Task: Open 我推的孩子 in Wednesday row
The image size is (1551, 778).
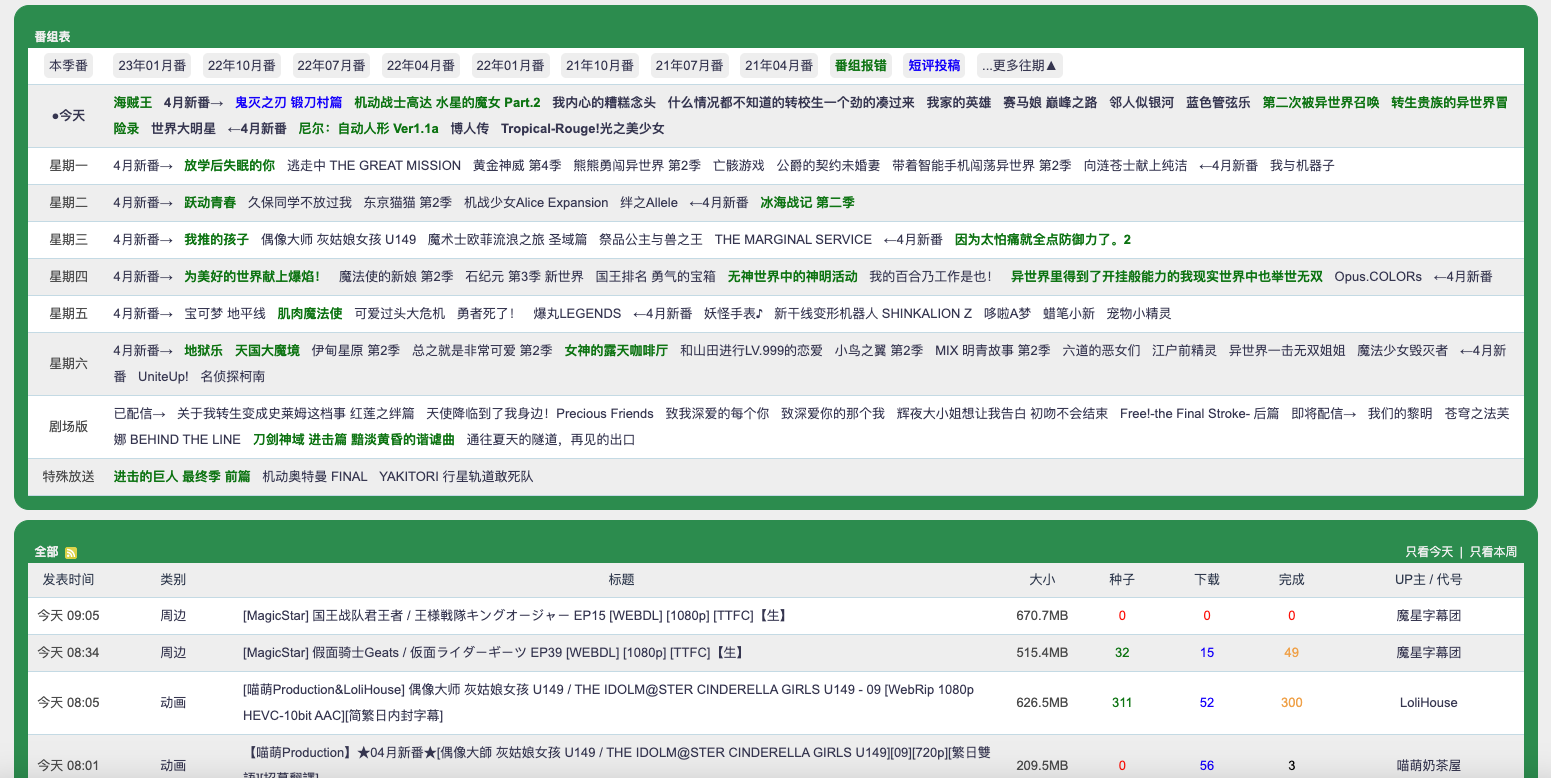Action: [x=216, y=240]
